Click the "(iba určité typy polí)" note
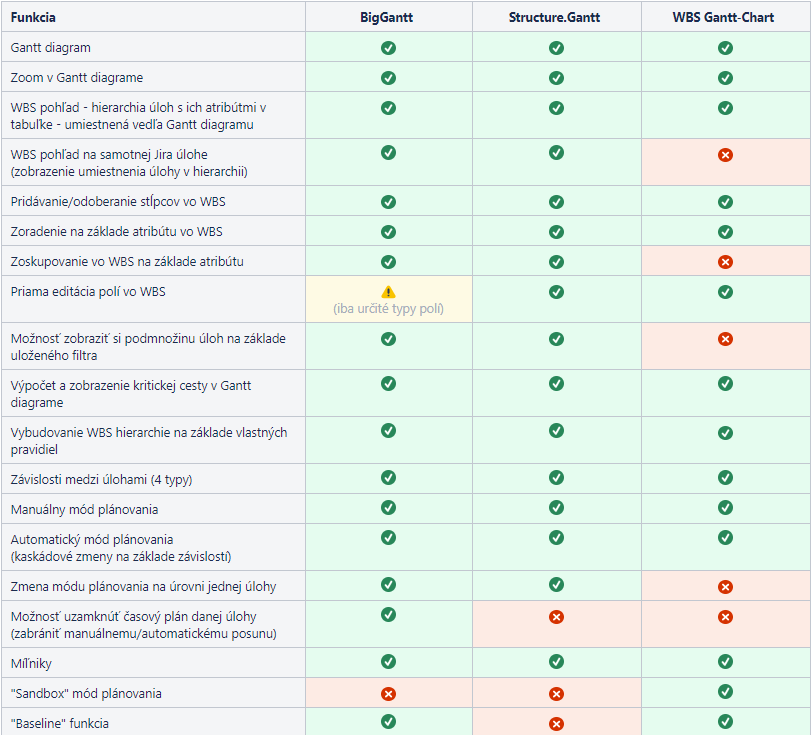The width and height of the screenshot is (812, 735). (388, 309)
